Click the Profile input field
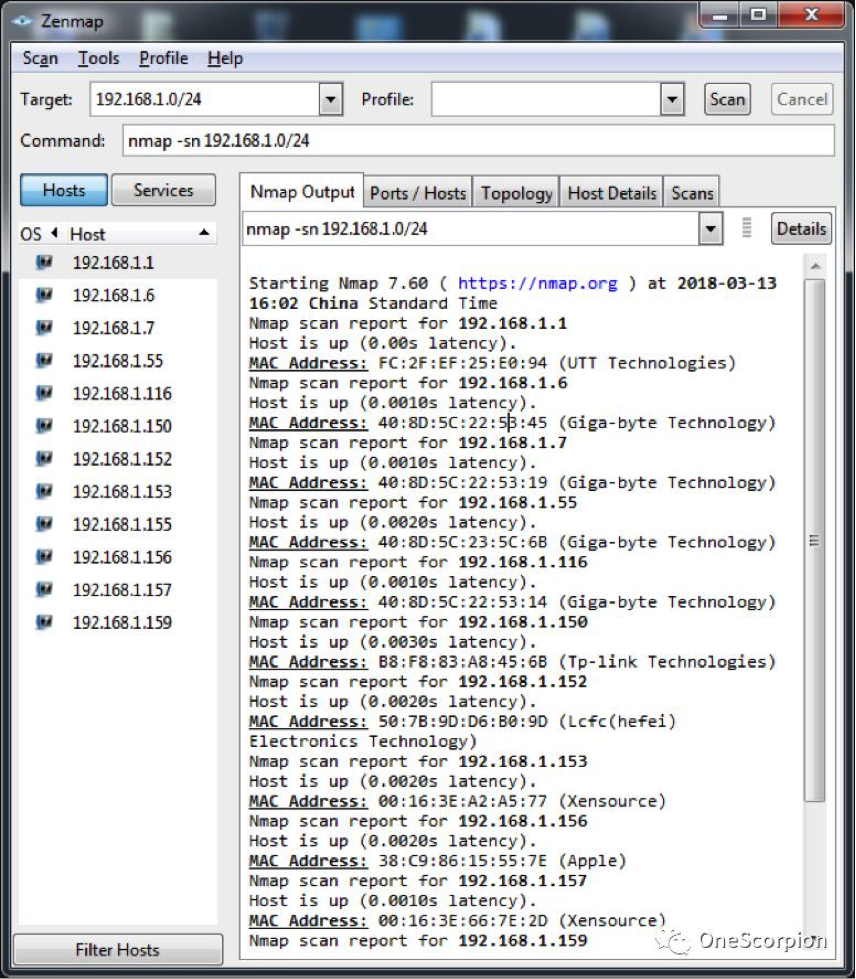The height and width of the screenshot is (979, 856). tap(546, 99)
